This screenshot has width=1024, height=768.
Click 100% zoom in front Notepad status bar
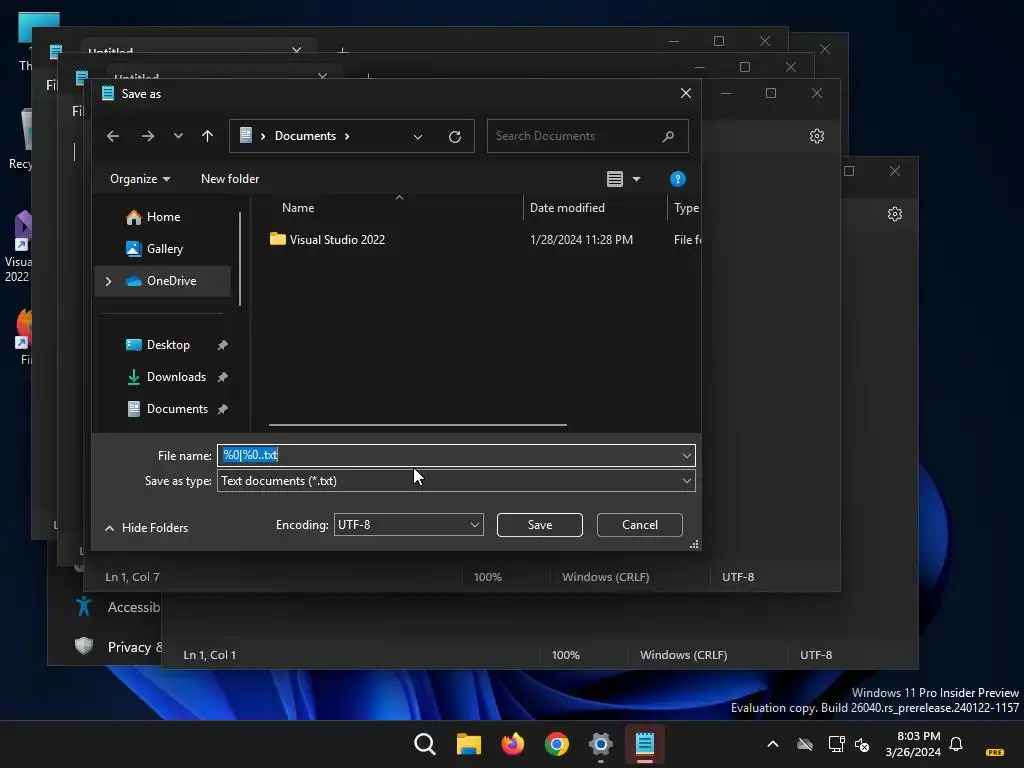(487, 577)
